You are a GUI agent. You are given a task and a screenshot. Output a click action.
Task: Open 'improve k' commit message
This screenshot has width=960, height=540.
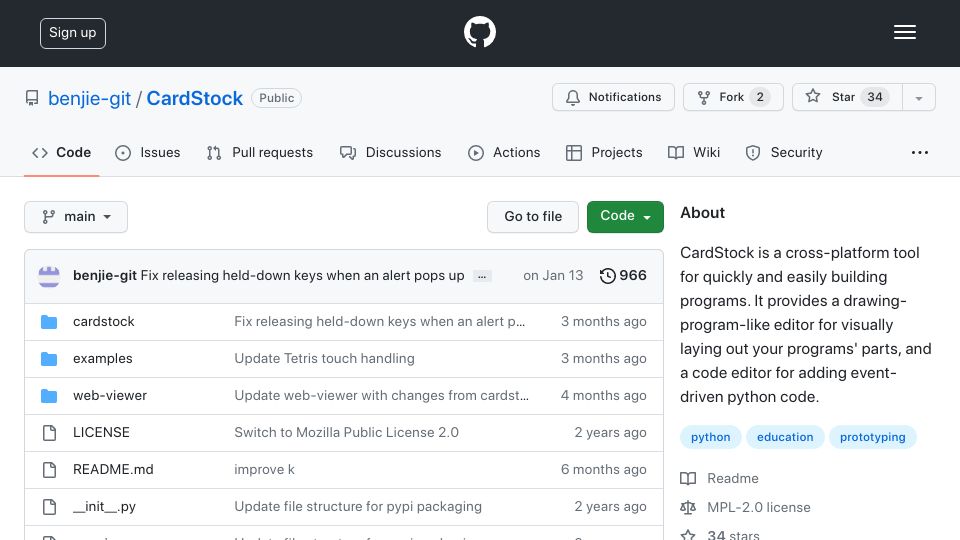tap(264, 470)
